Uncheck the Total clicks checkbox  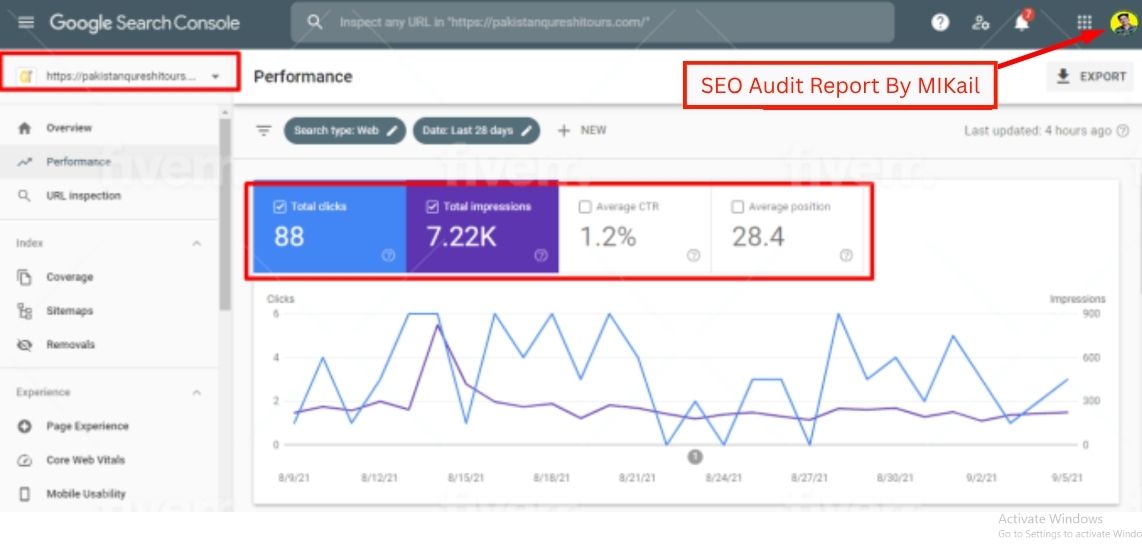coord(280,207)
